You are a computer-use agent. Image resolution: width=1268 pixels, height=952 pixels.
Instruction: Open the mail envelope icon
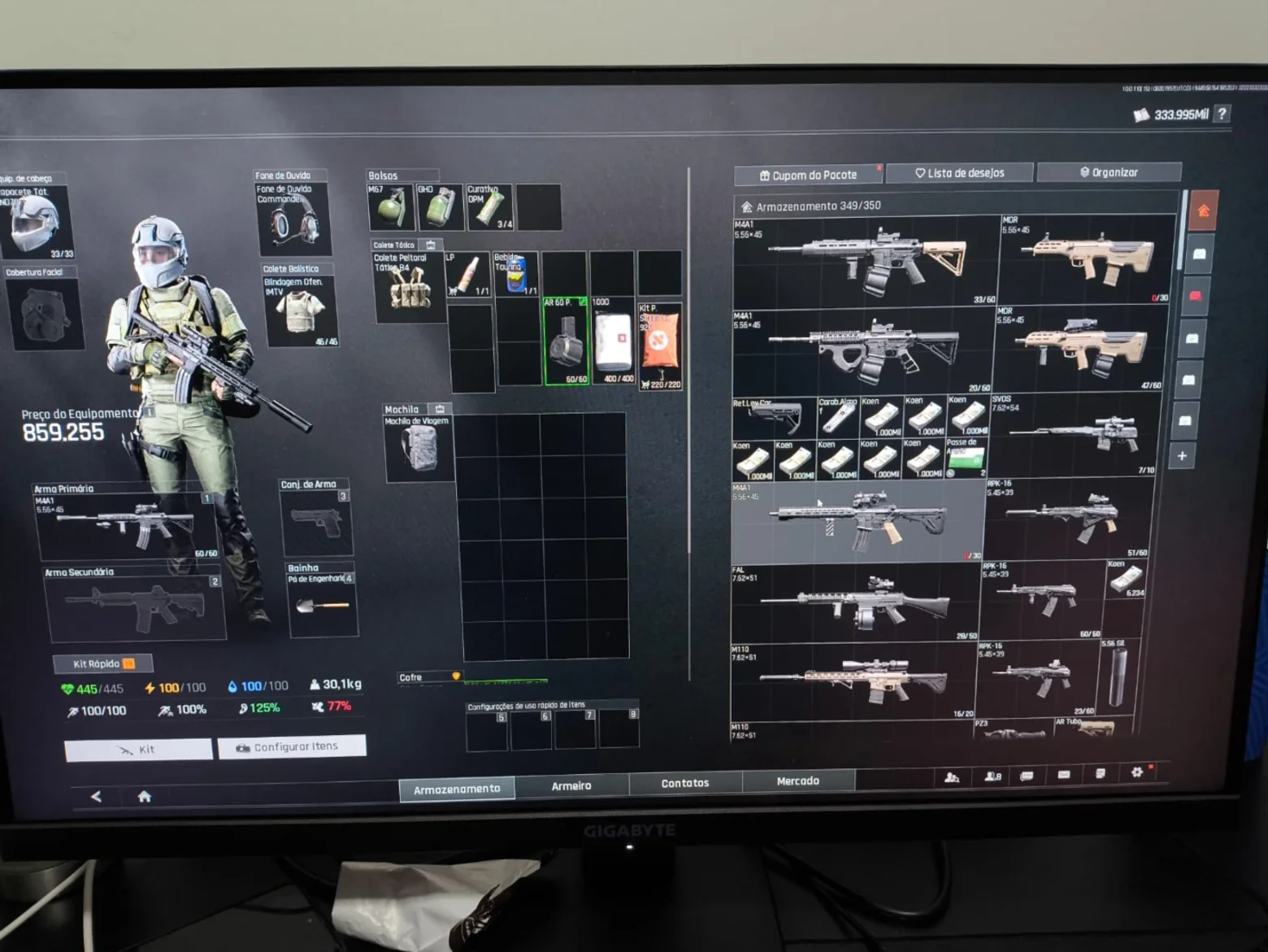[1064, 775]
